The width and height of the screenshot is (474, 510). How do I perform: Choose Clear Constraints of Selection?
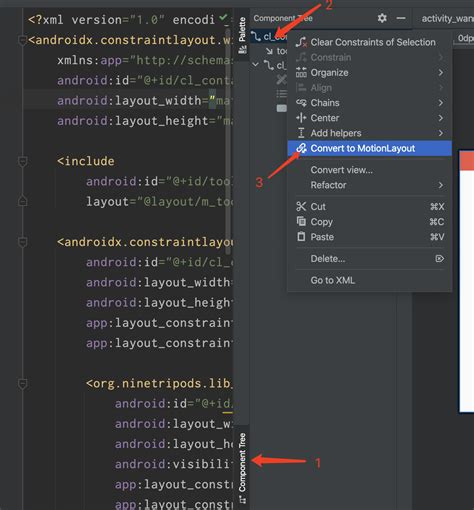pos(369,42)
